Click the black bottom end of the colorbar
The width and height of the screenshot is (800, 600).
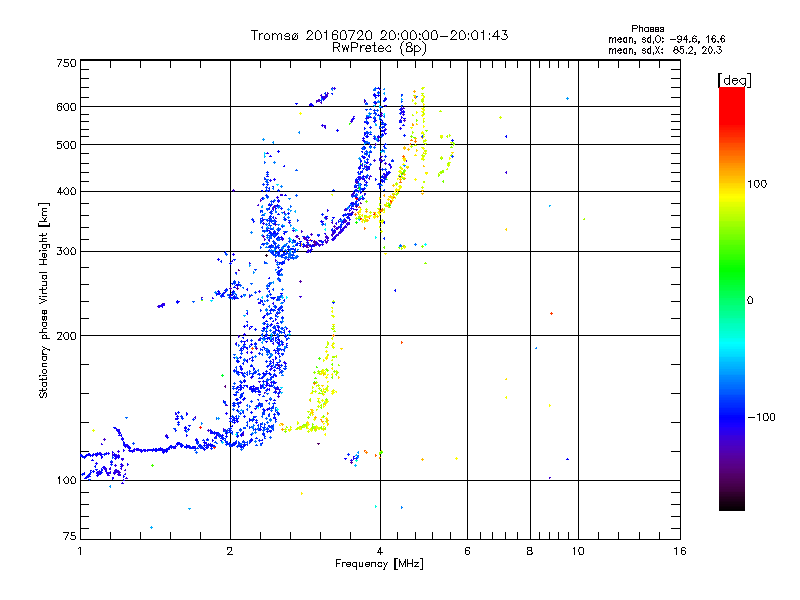point(732,504)
